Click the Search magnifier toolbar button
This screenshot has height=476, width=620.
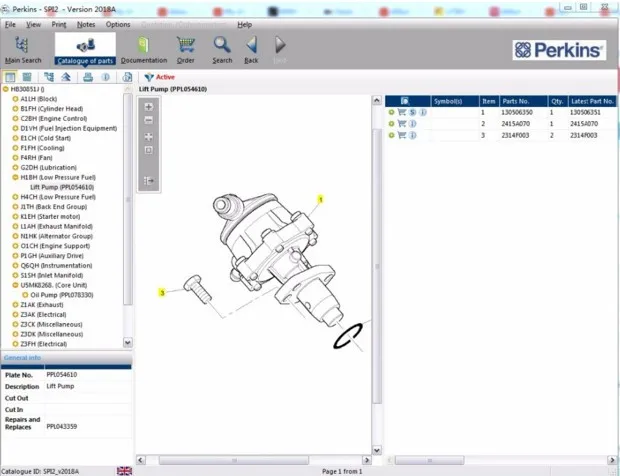pyautogui.click(x=222, y=49)
